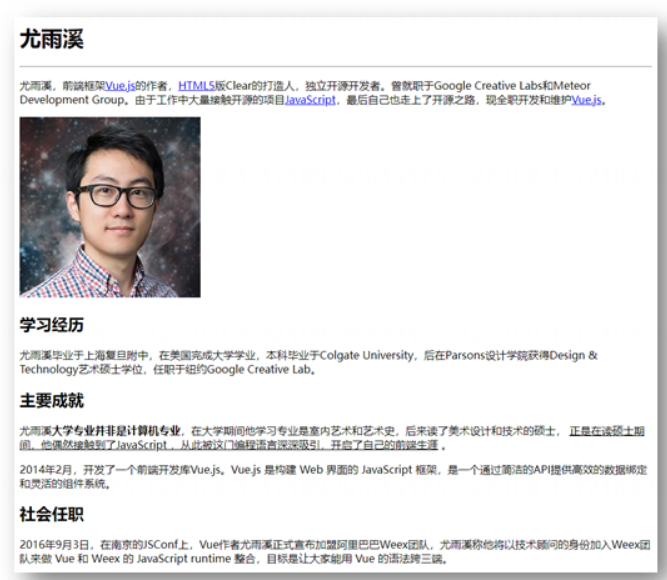This screenshot has width=667, height=580.
Task: Click the text Colgate University
Action: [x=366, y=355]
